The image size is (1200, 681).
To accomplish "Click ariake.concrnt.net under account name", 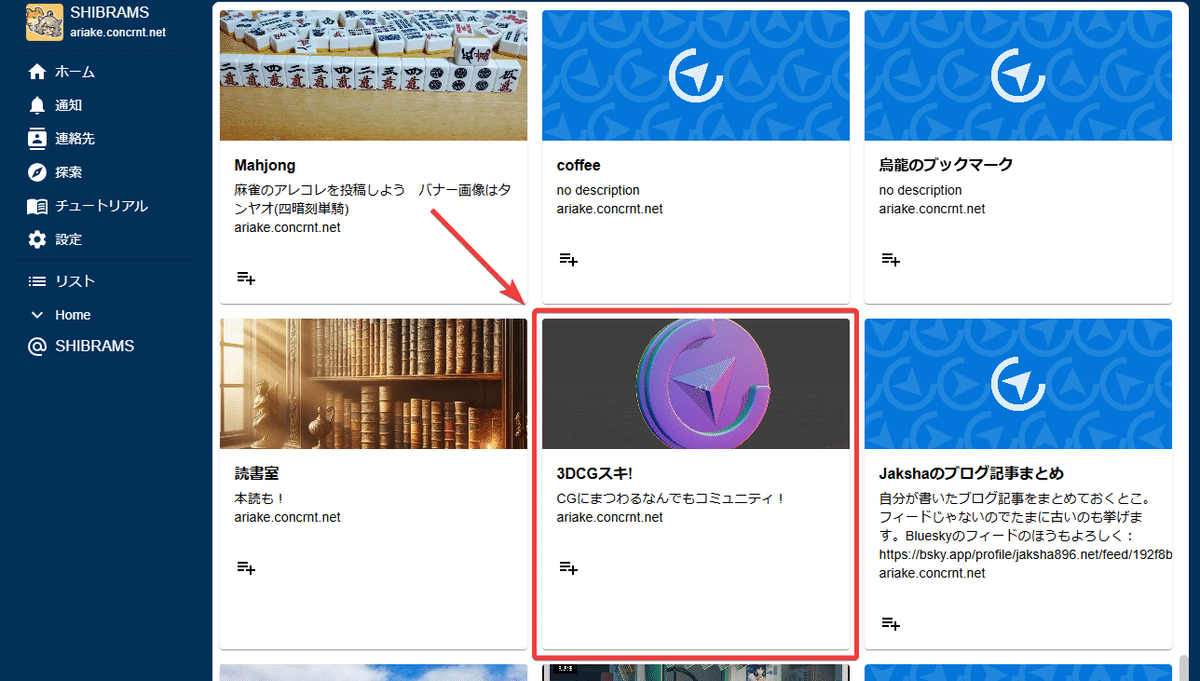I will tap(118, 32).
